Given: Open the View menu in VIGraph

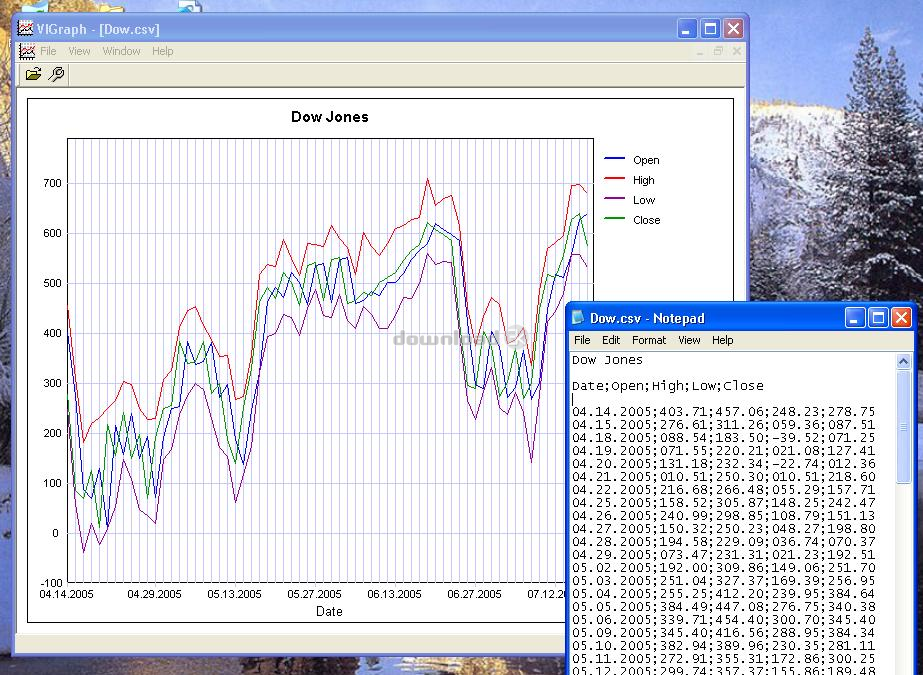Looking at the screenshot, I should click(x=79, y=51).
